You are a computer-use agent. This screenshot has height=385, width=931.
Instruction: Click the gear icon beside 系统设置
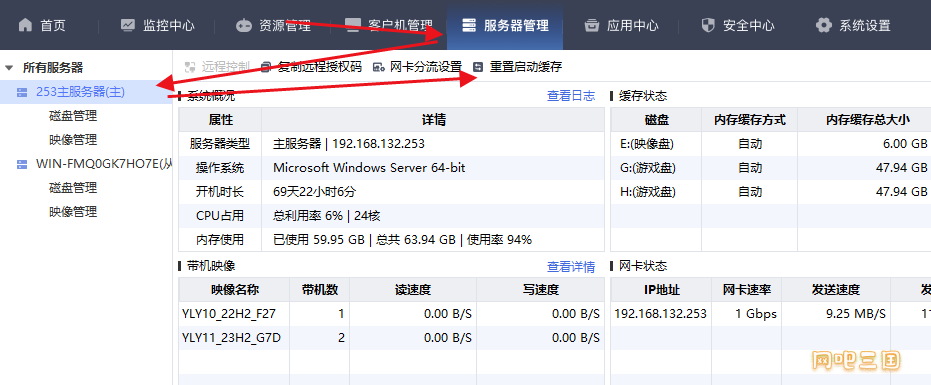tap(824, 25)
